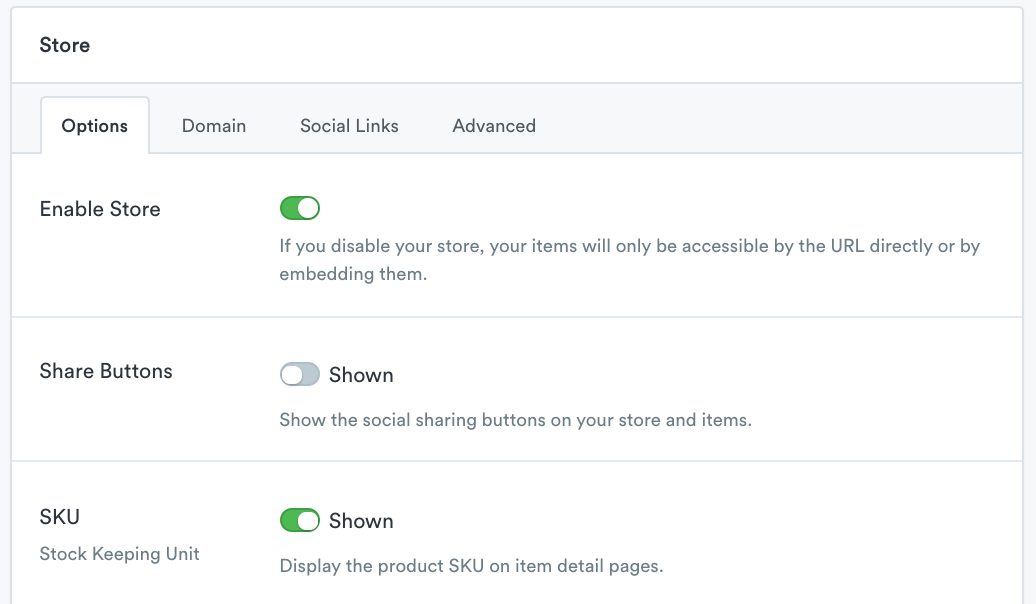Click the Stock Keeping Unit subtitle
This screenshot has width=1036, height=604.
[119, 554]
